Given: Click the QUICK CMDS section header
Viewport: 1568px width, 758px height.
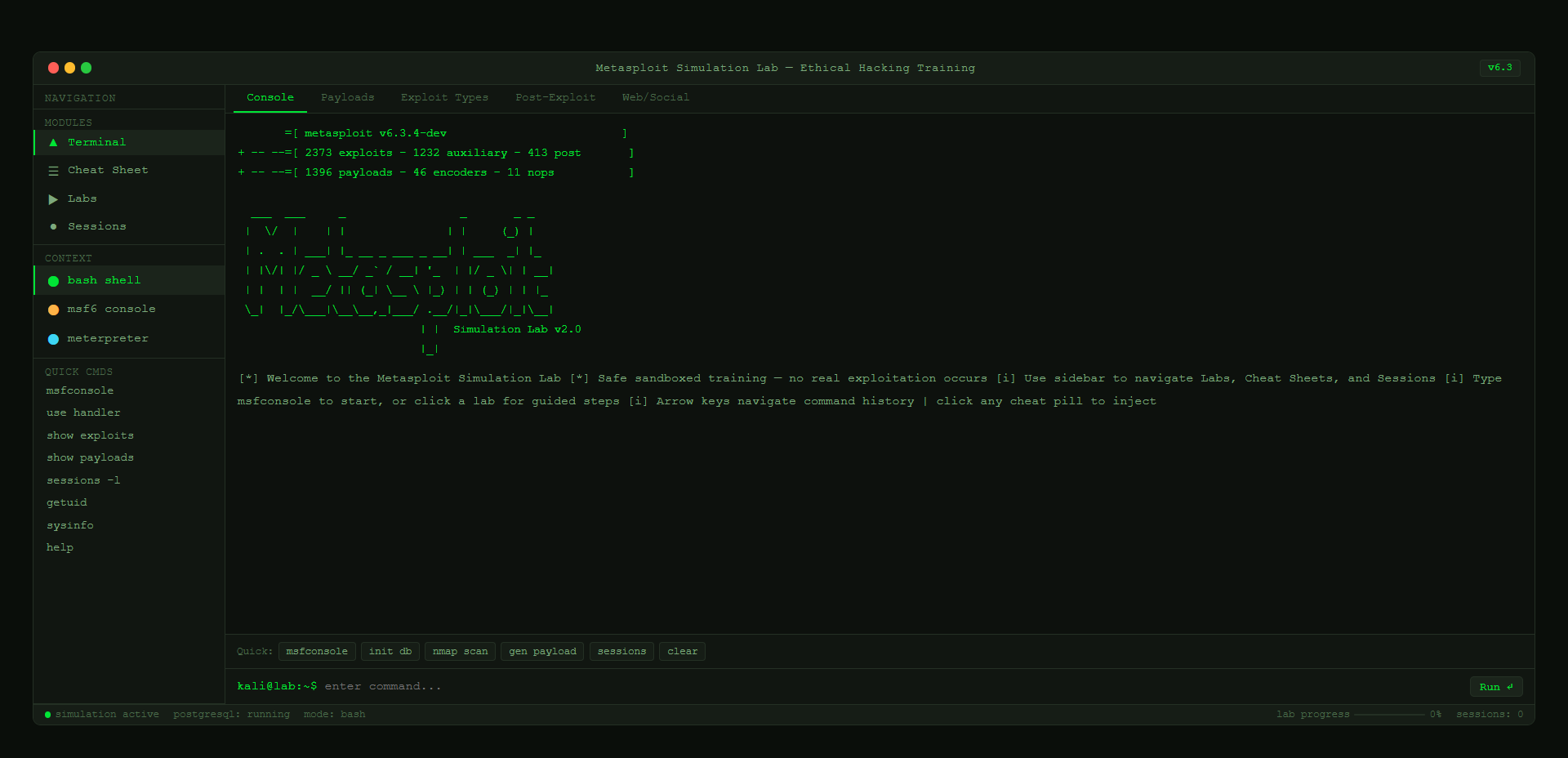Looking at the screenshot, I should pyautogui.click(x=78, y=372).
